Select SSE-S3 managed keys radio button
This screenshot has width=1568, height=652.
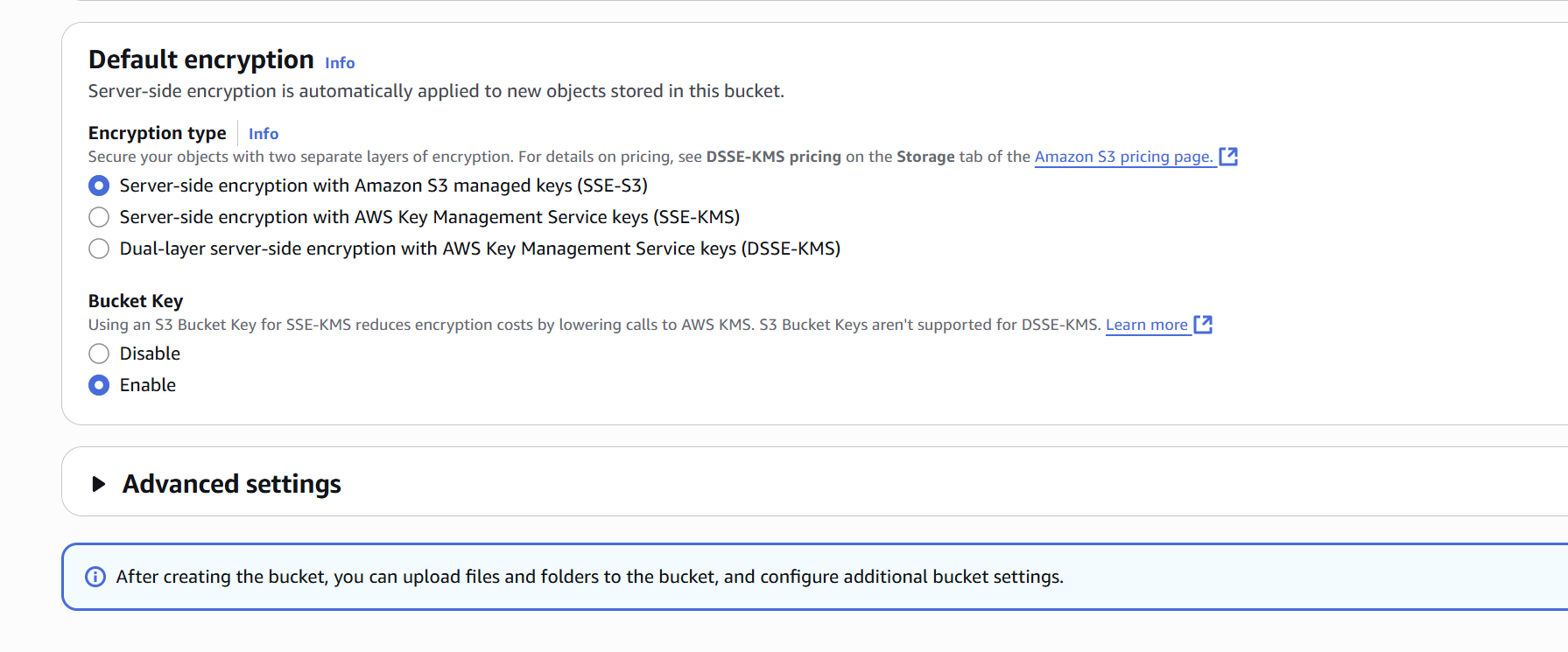(99, 186)
